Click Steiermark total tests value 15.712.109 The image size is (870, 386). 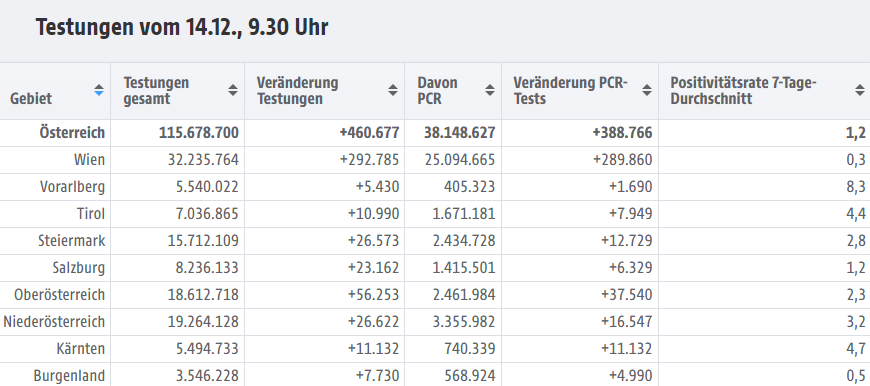203,241
